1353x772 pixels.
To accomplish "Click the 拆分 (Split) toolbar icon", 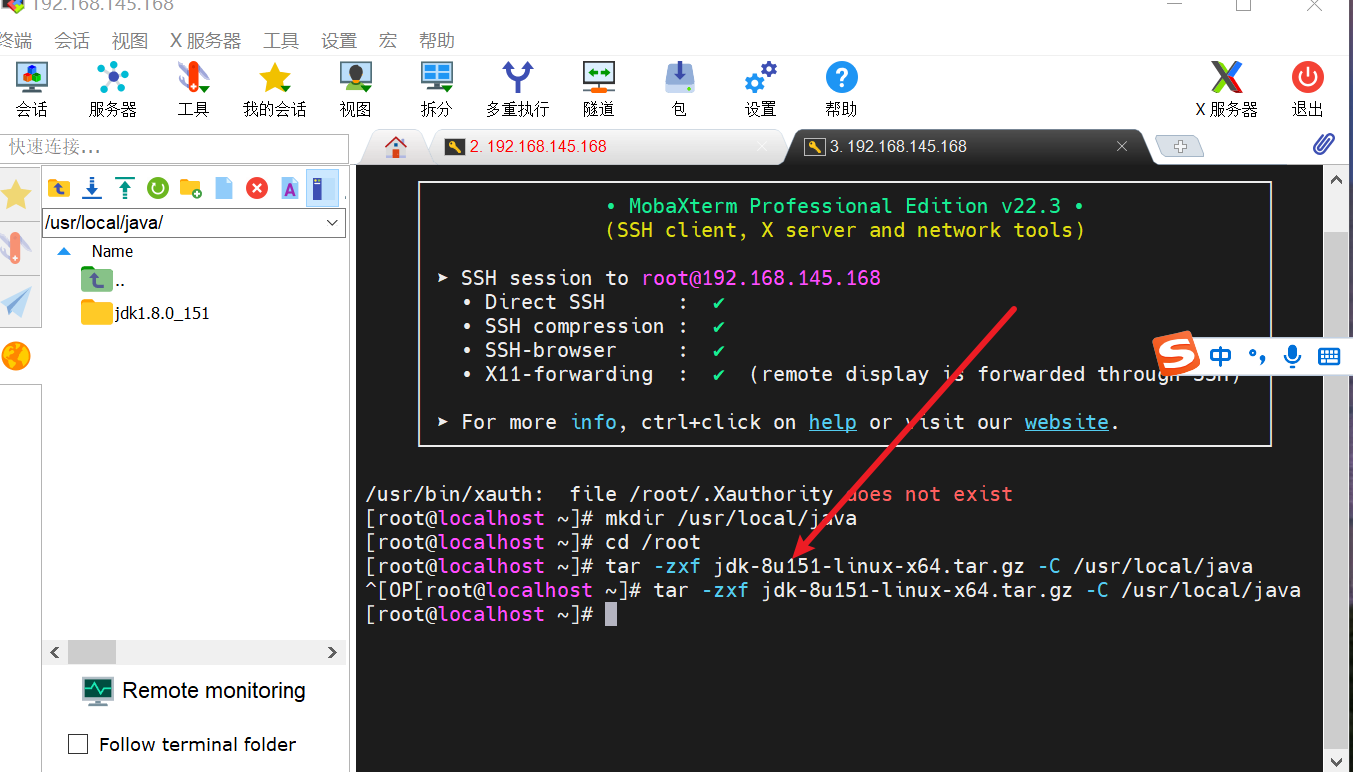I will click(436, 89).
